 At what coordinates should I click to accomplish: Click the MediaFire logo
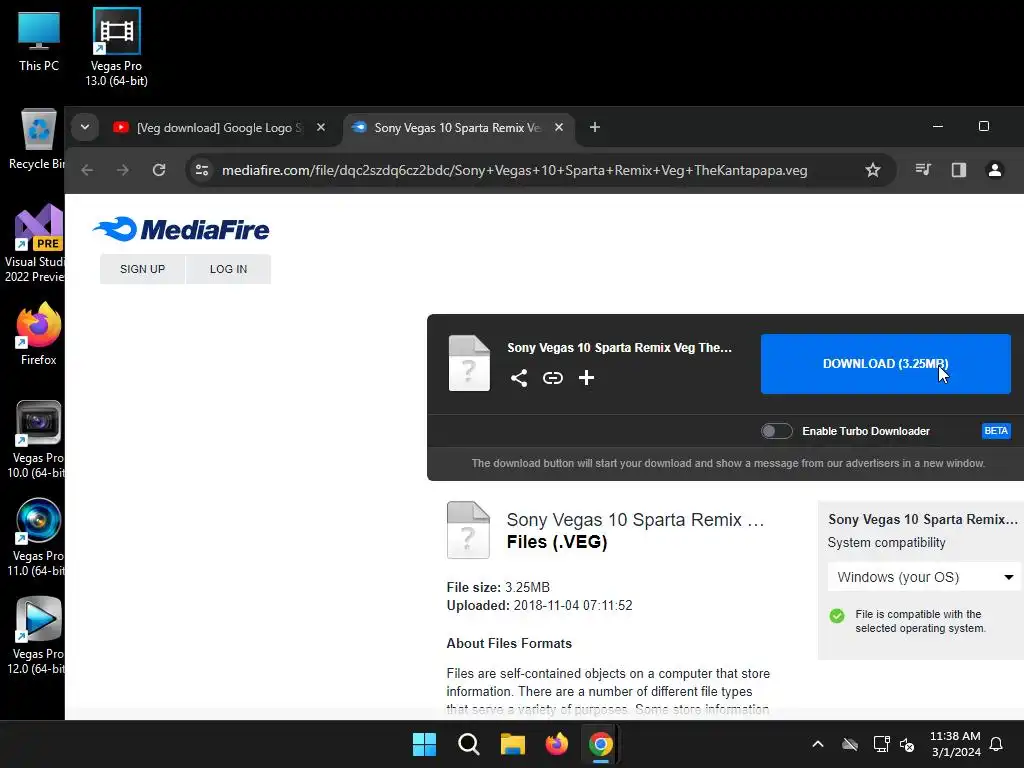point(181,229)
